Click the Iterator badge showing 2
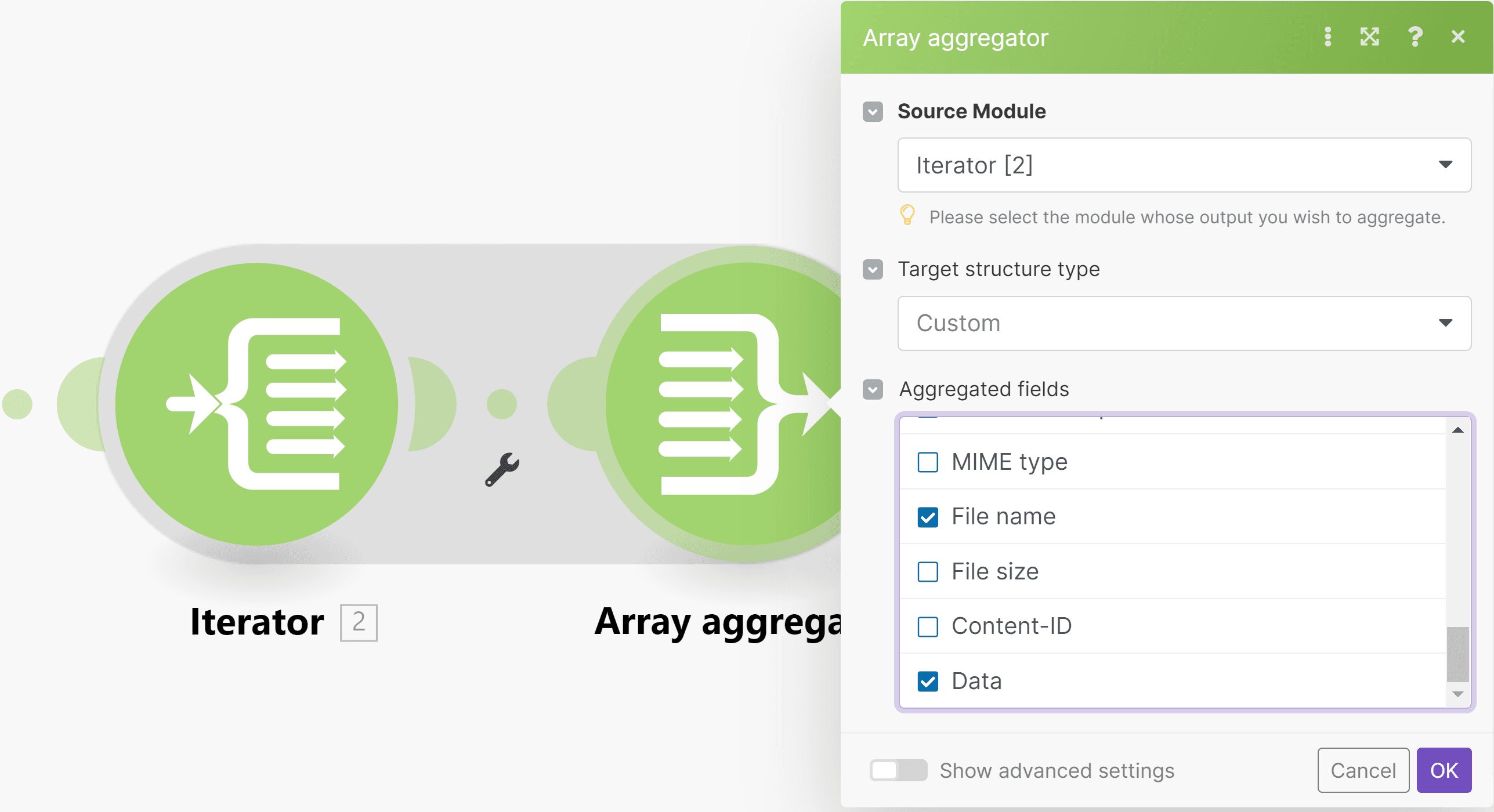This screenshot has width=1494, height=812. point(358,622)
